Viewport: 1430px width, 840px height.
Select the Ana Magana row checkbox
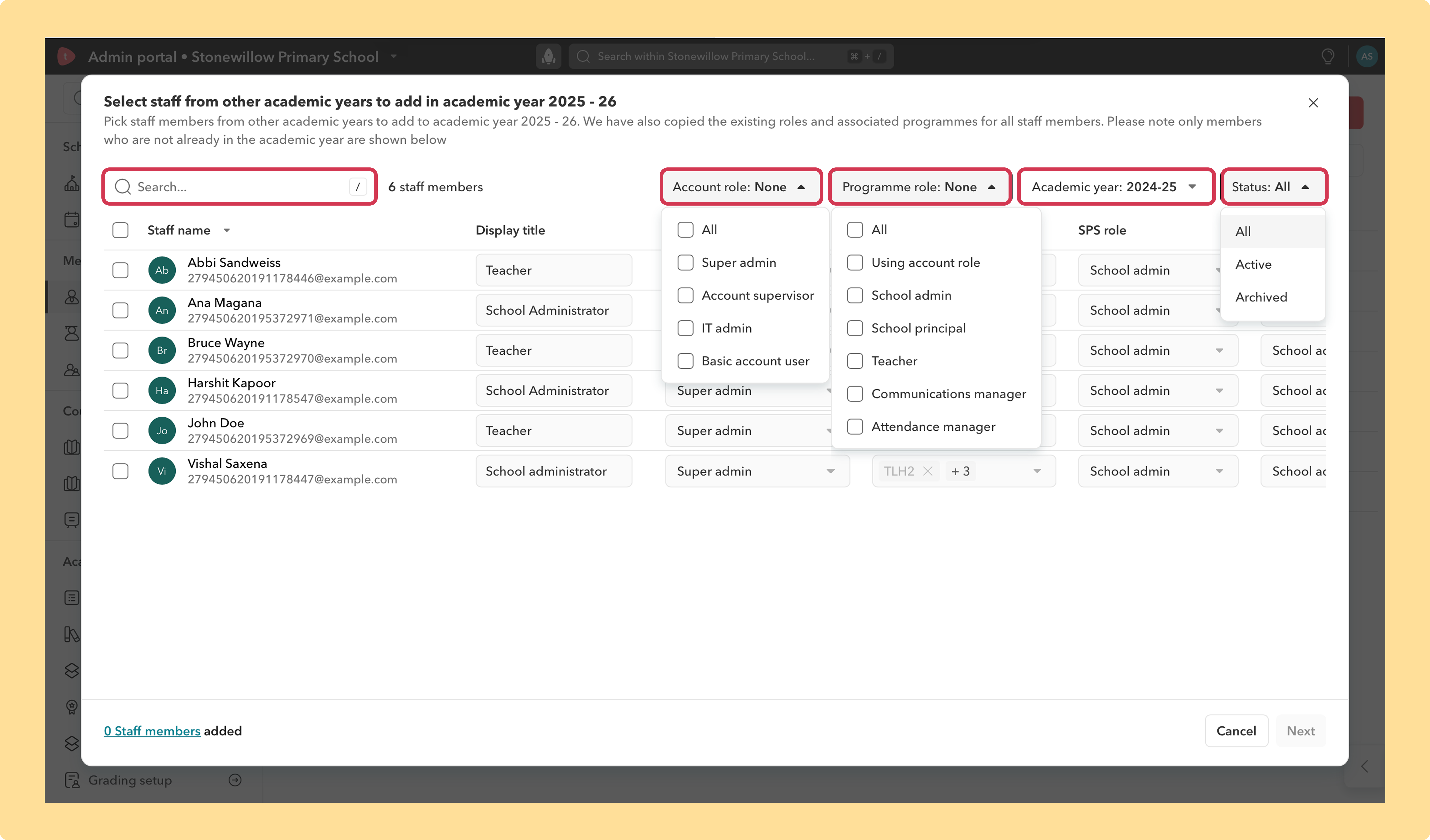(x=120, y=310)
